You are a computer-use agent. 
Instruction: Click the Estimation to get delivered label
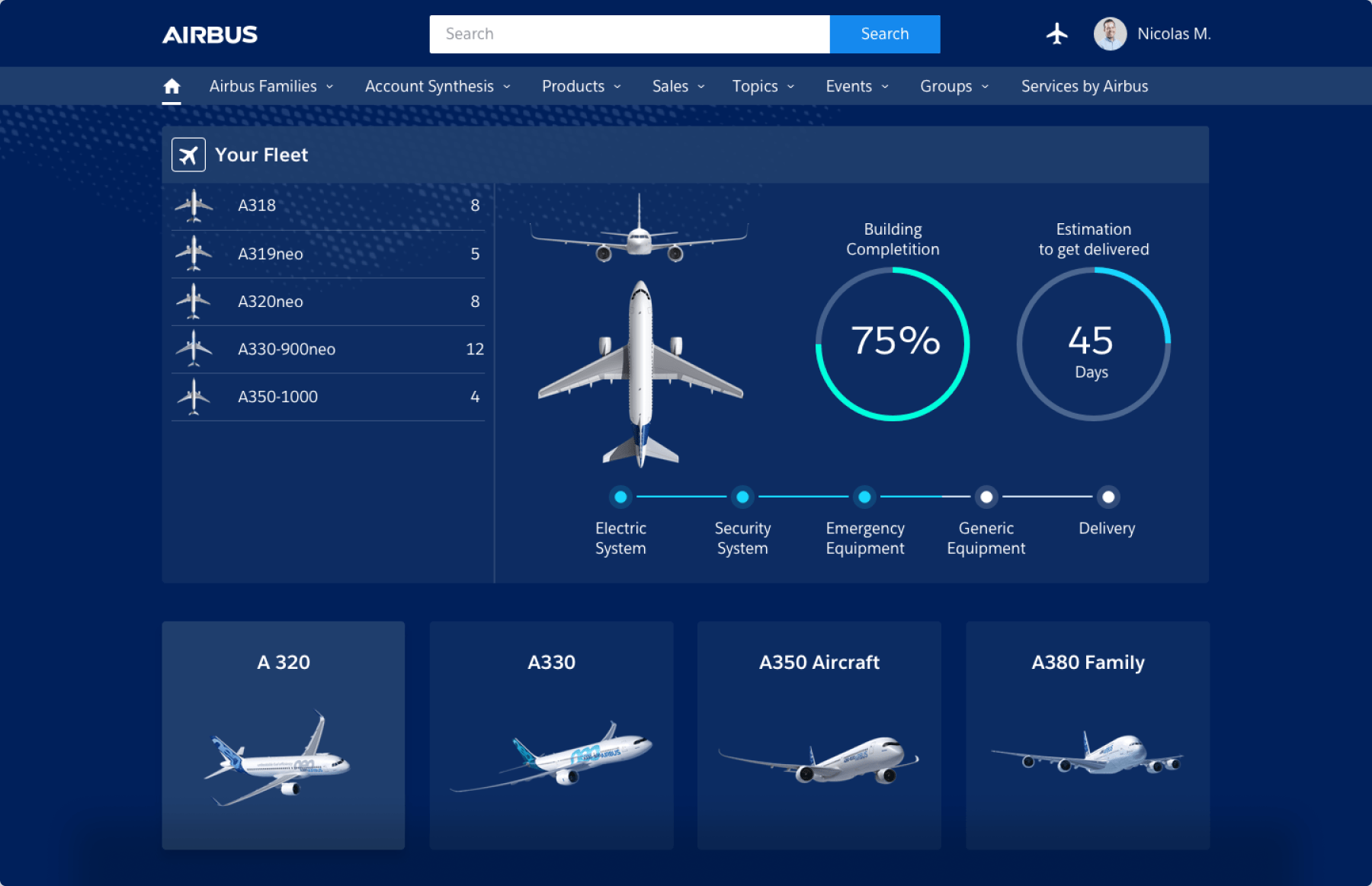click(1094, 239)
